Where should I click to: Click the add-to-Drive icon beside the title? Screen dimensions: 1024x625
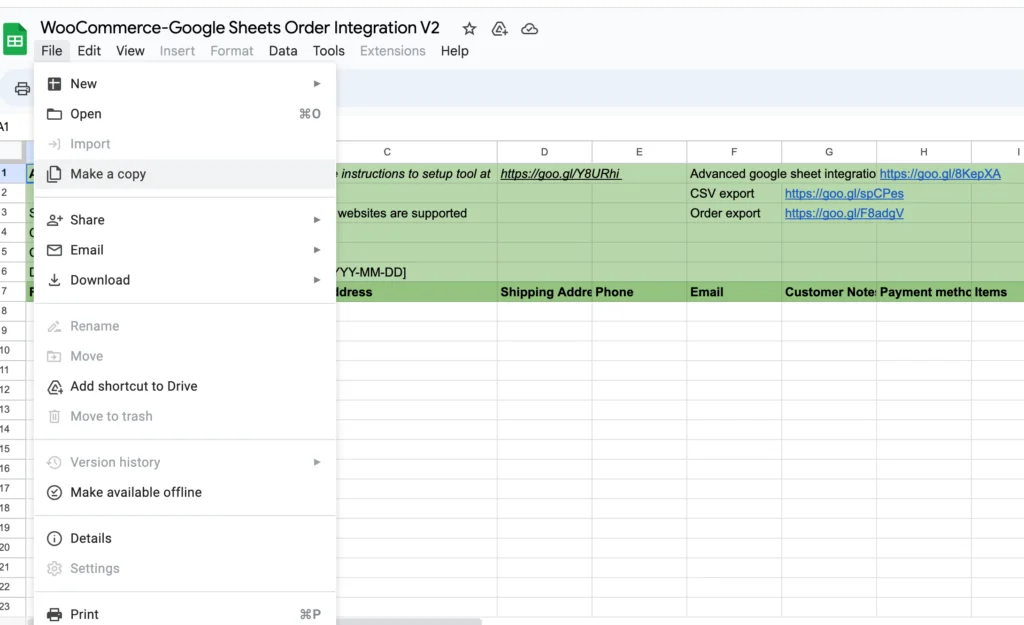500,29
